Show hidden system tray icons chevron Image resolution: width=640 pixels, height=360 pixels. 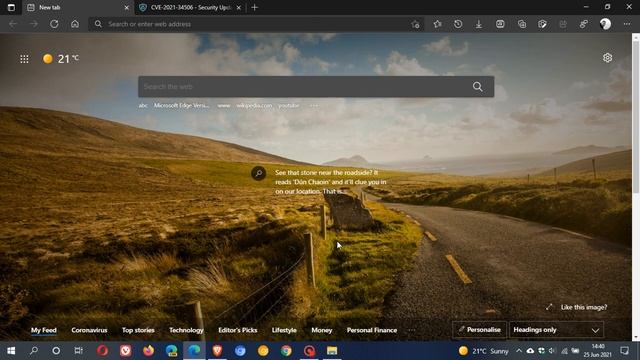(x=519, y=351)
